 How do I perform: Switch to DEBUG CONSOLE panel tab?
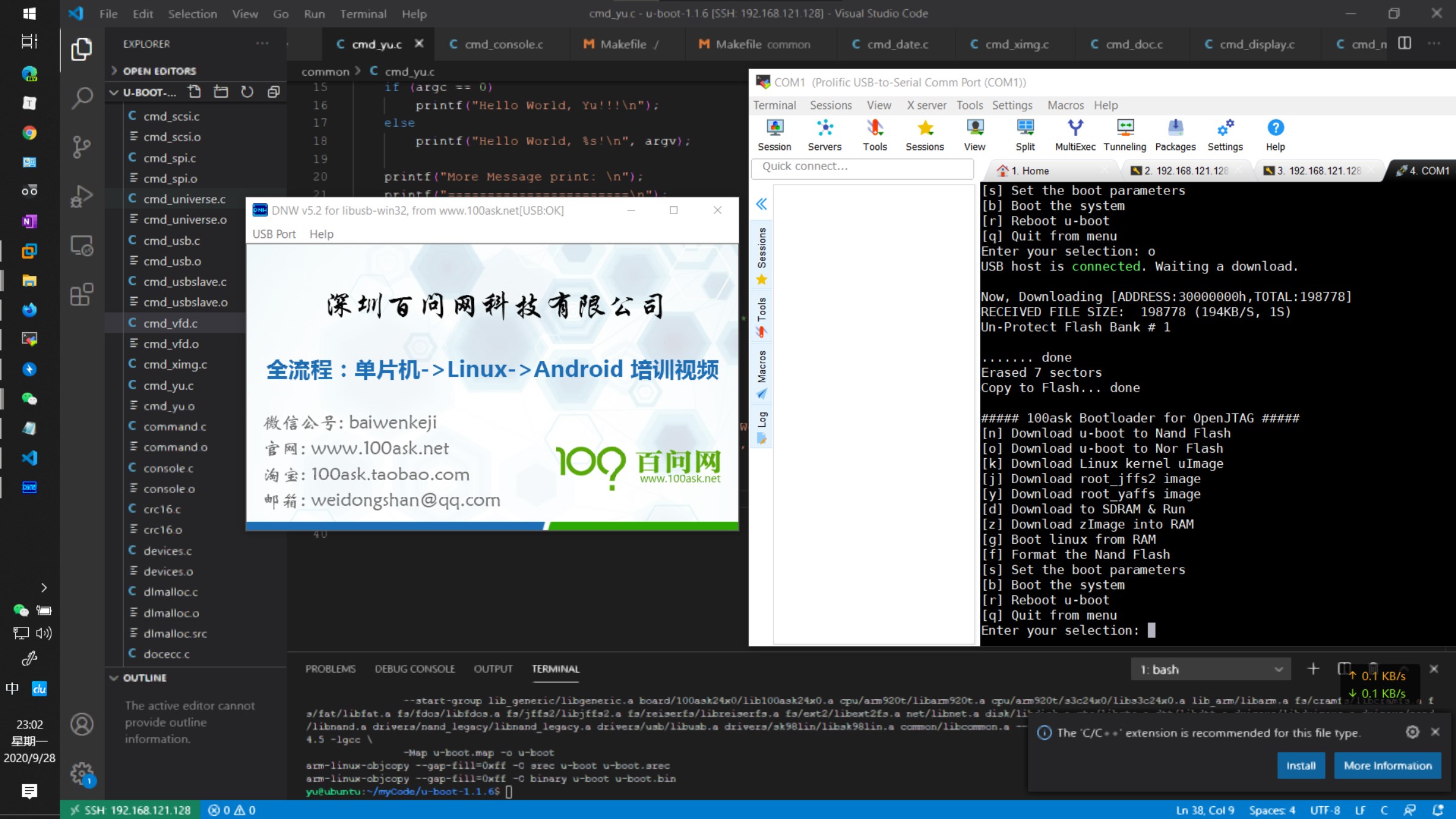415,669
